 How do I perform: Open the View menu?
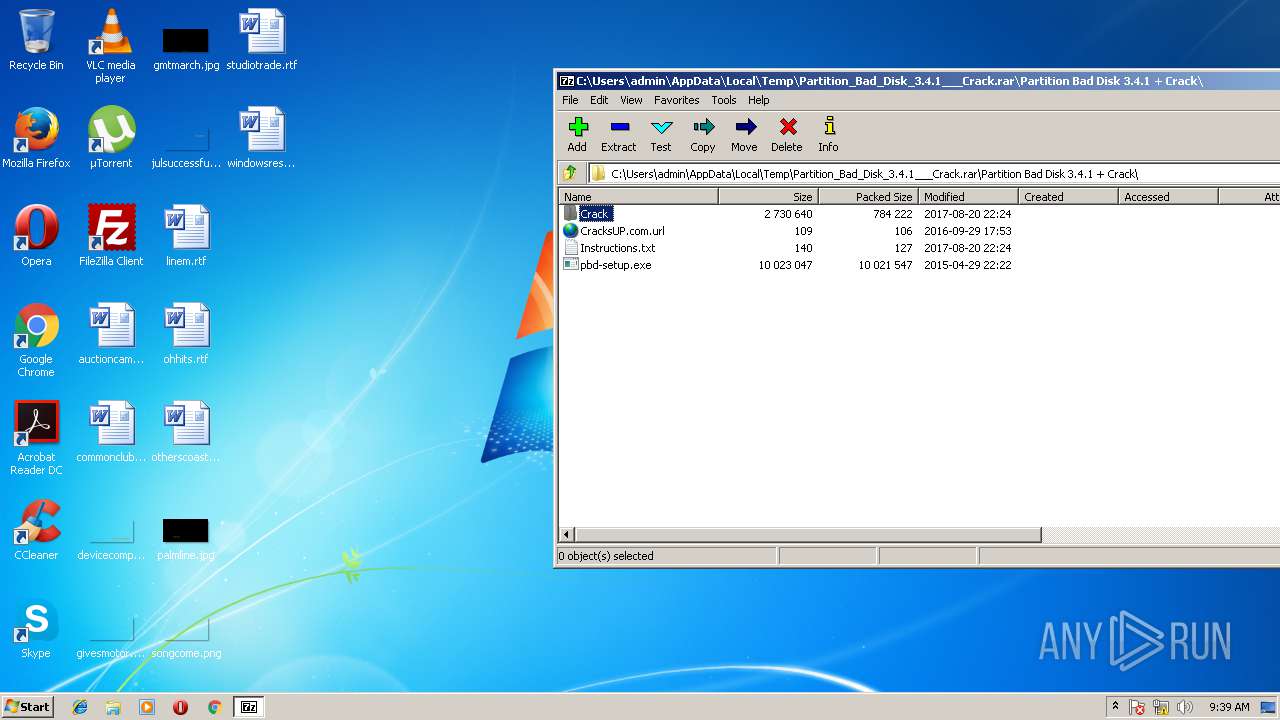[631, 100]
